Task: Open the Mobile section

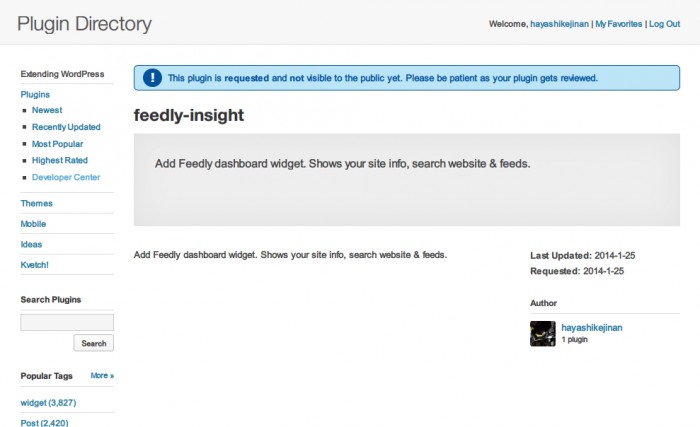Action: click(x=34, y=224)
